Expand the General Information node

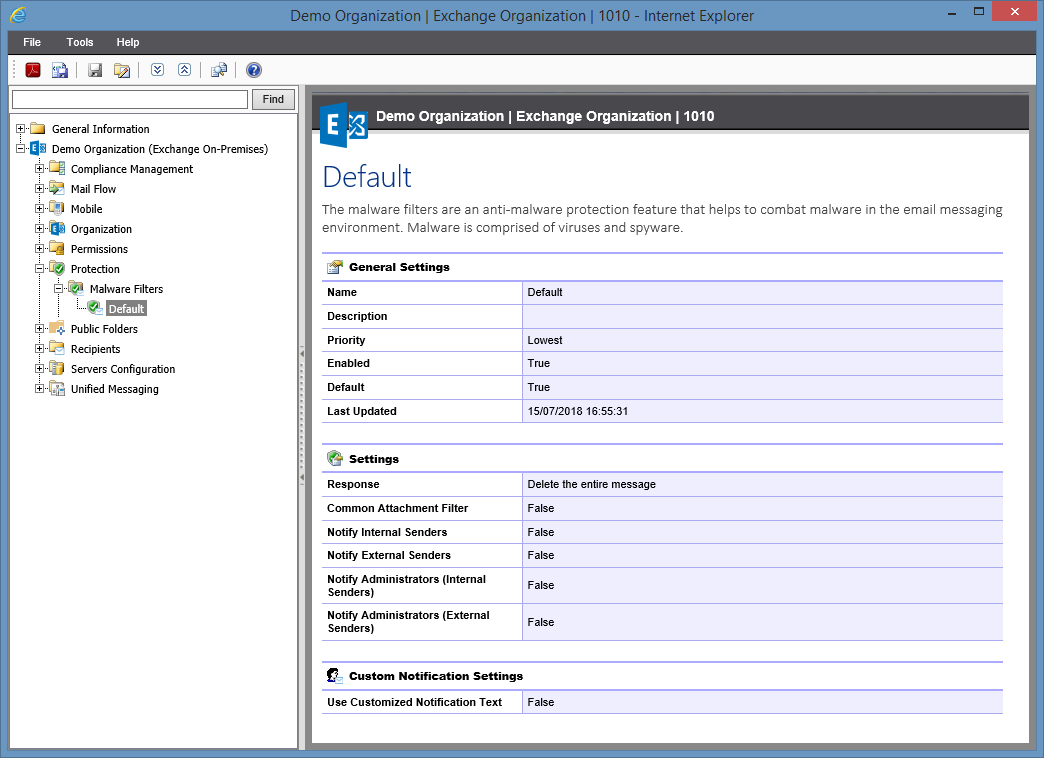pos(21,129)
